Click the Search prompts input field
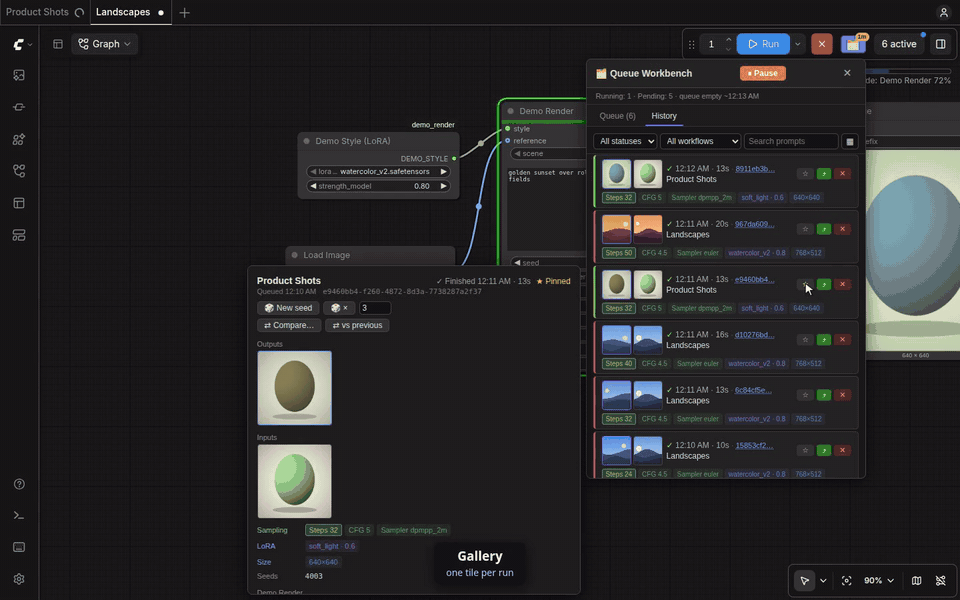The image size is (960, 600). (x=790, y=141)
